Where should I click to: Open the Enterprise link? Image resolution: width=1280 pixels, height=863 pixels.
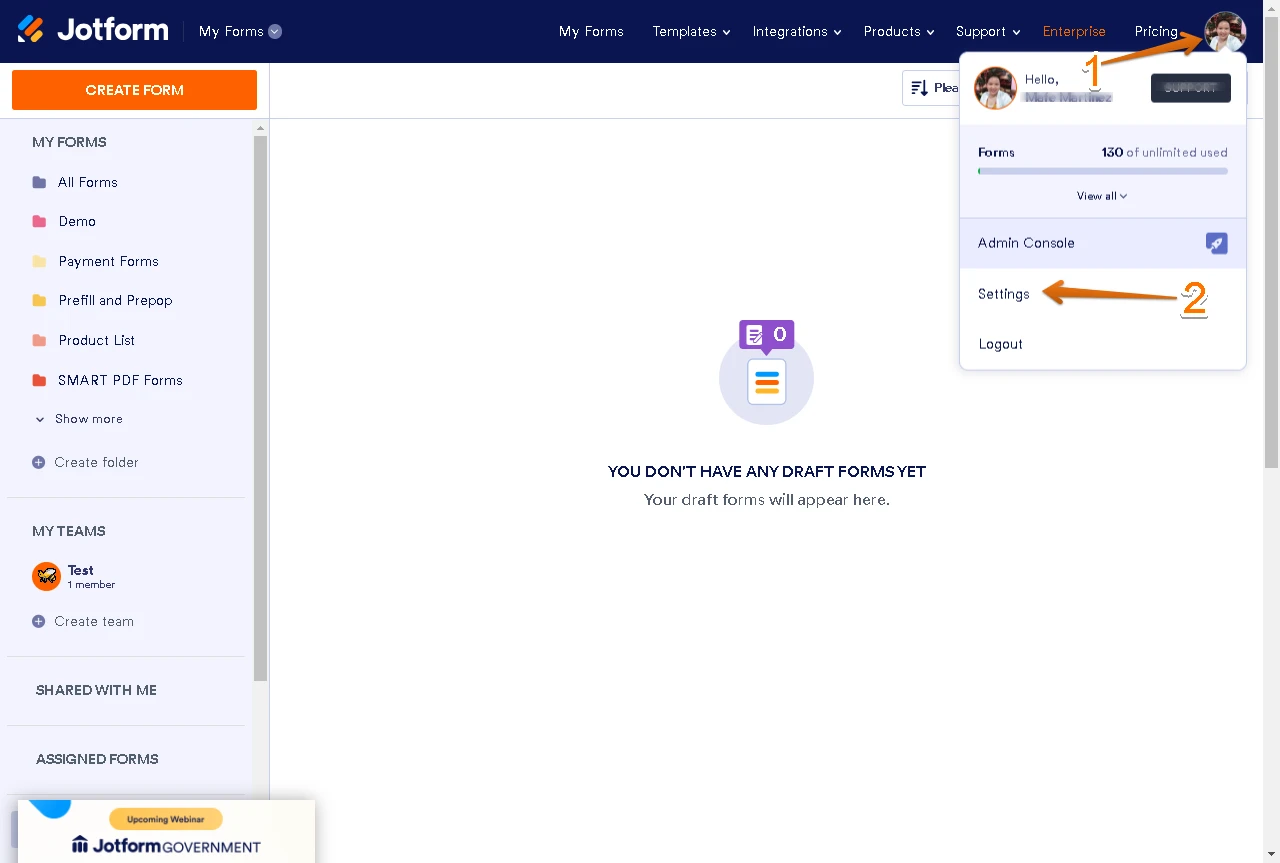[x=1074, y=31]
